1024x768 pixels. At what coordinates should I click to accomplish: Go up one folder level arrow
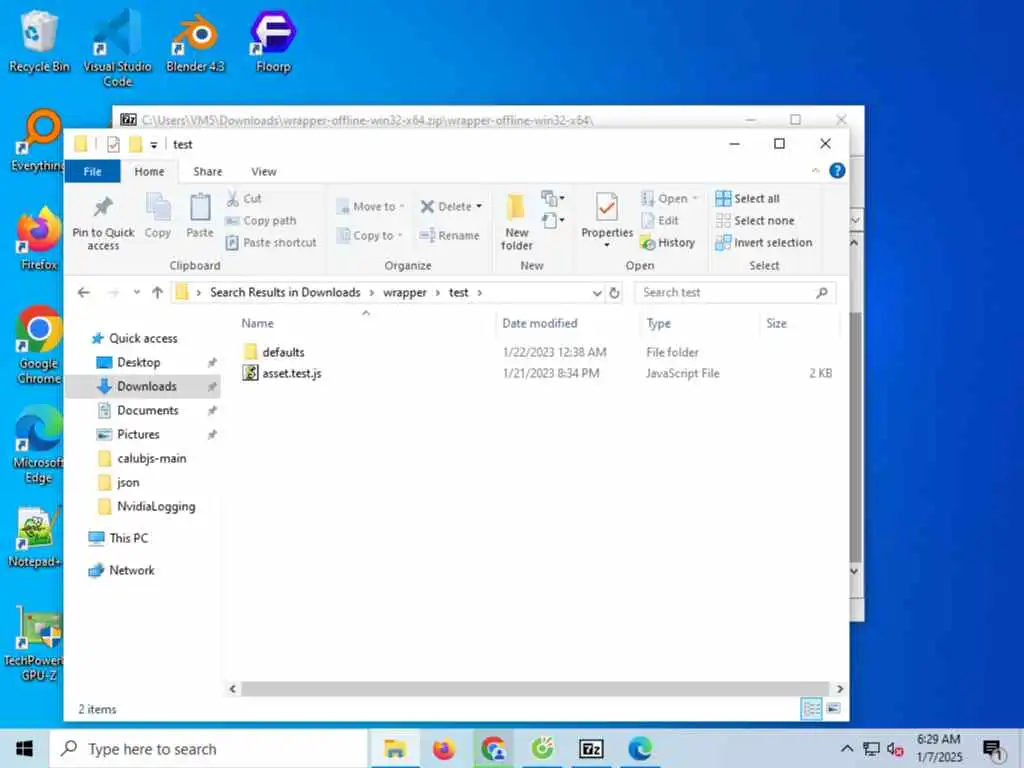click(157, 293)
